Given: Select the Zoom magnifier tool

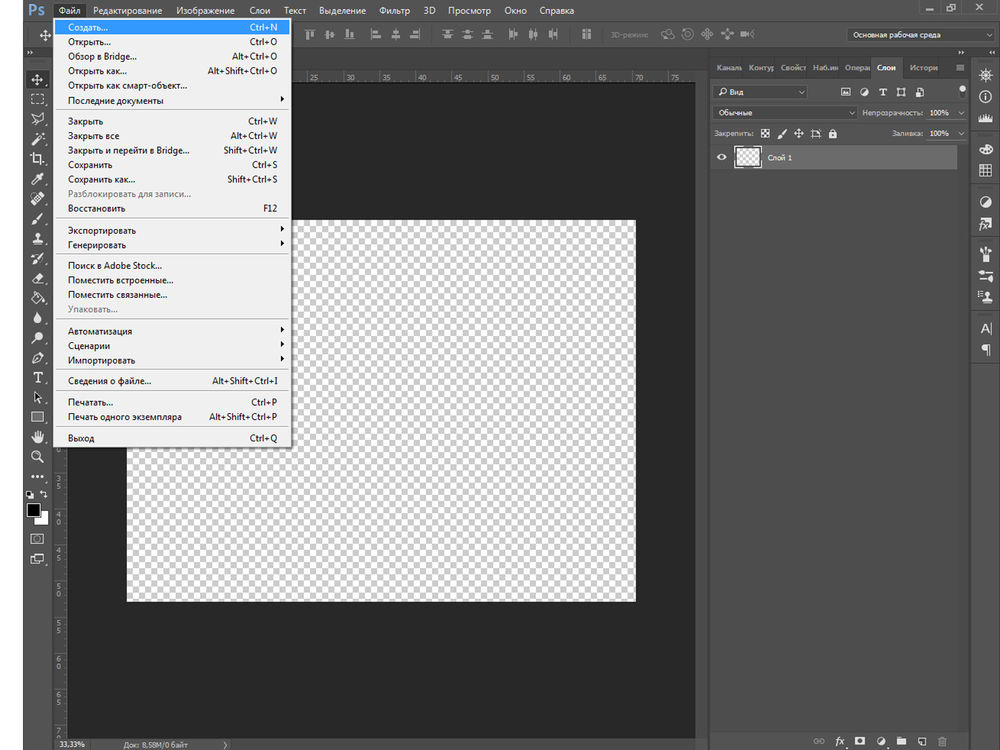Looking at the screenshot, I should [x=37, y=456].
